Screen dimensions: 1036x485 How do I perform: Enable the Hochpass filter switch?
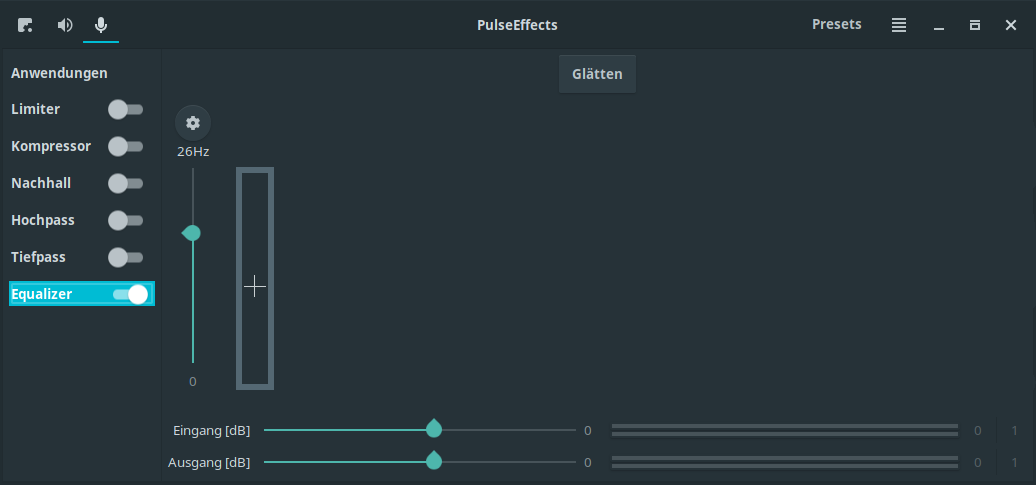tap(126, 220)
